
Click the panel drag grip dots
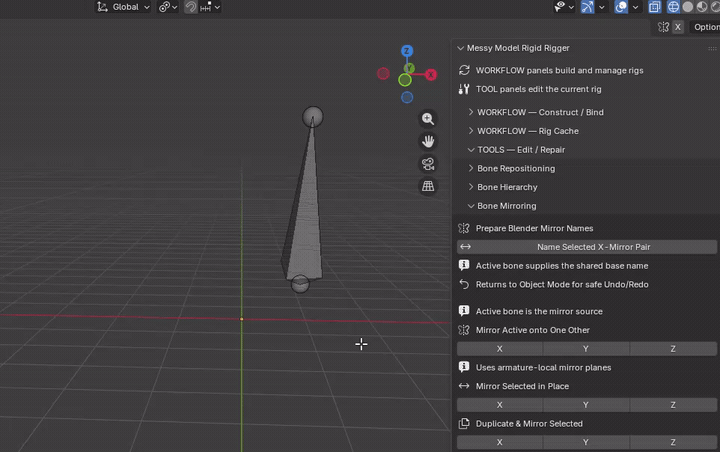(x=712, y=48)
